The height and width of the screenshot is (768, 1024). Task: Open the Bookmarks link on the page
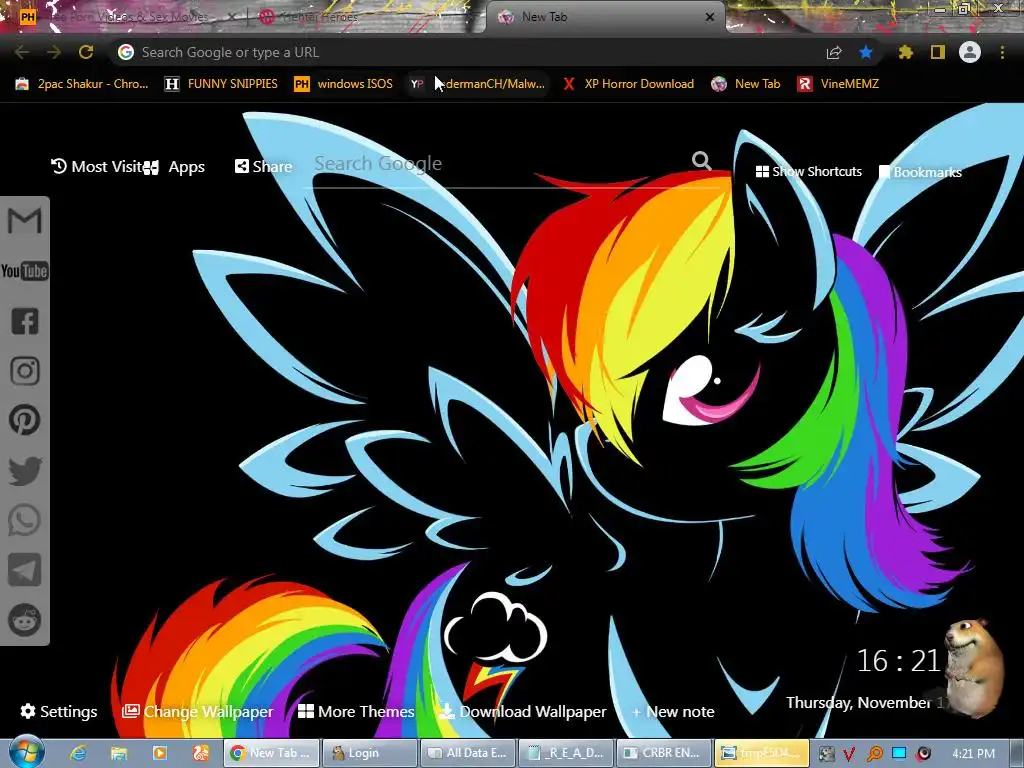(920, 172)
